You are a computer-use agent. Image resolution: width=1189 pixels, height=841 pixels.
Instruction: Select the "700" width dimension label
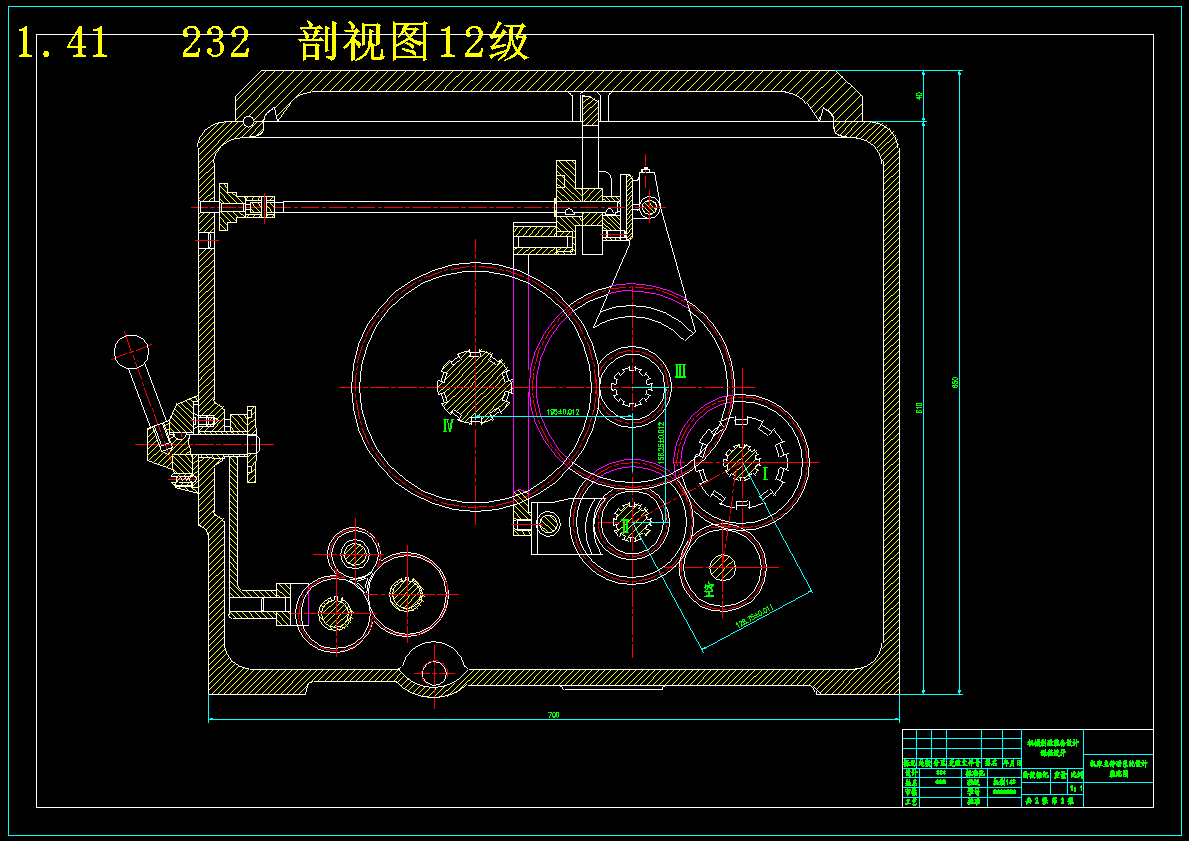[x=554, y=715]
